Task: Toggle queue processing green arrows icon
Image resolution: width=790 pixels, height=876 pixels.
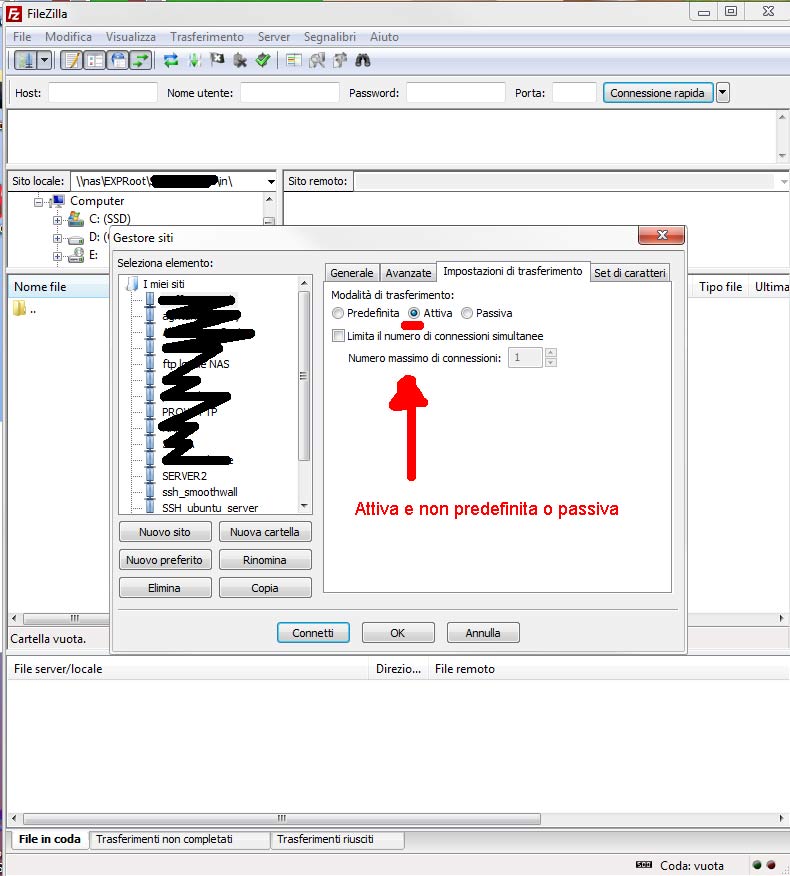Action: coord(194,60)
